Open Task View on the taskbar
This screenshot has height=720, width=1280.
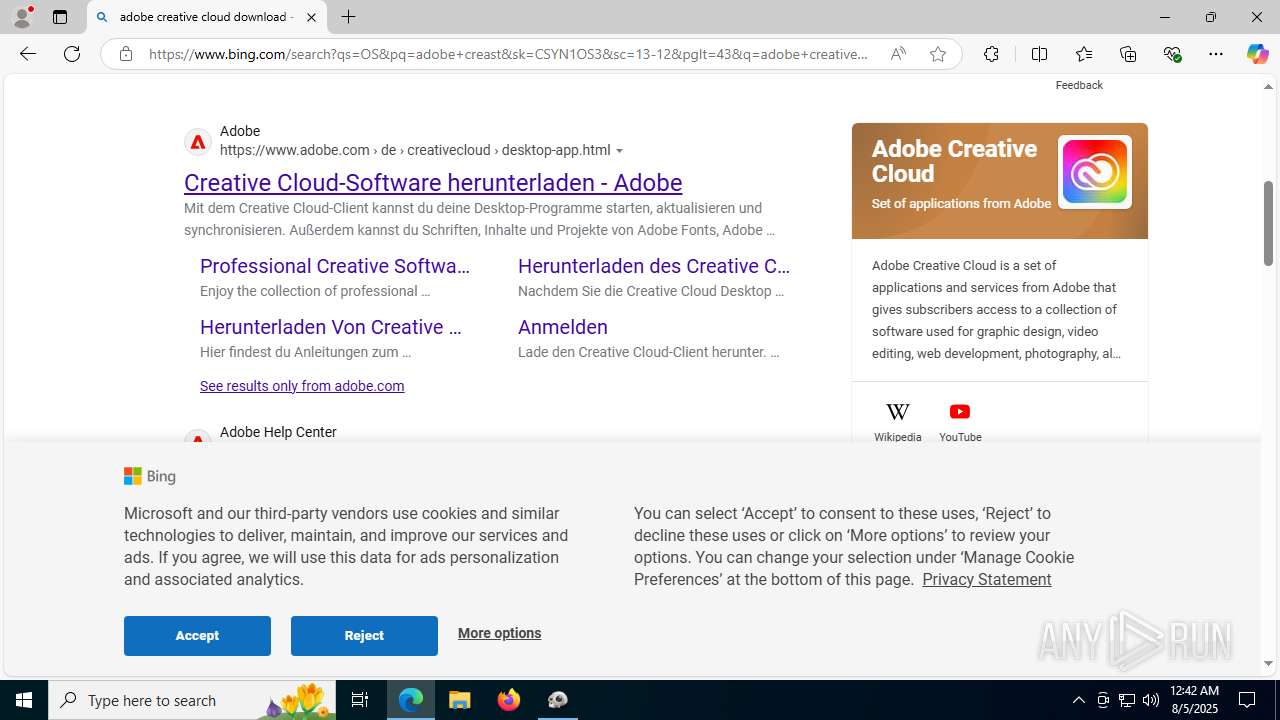click(x=360, y=700)
